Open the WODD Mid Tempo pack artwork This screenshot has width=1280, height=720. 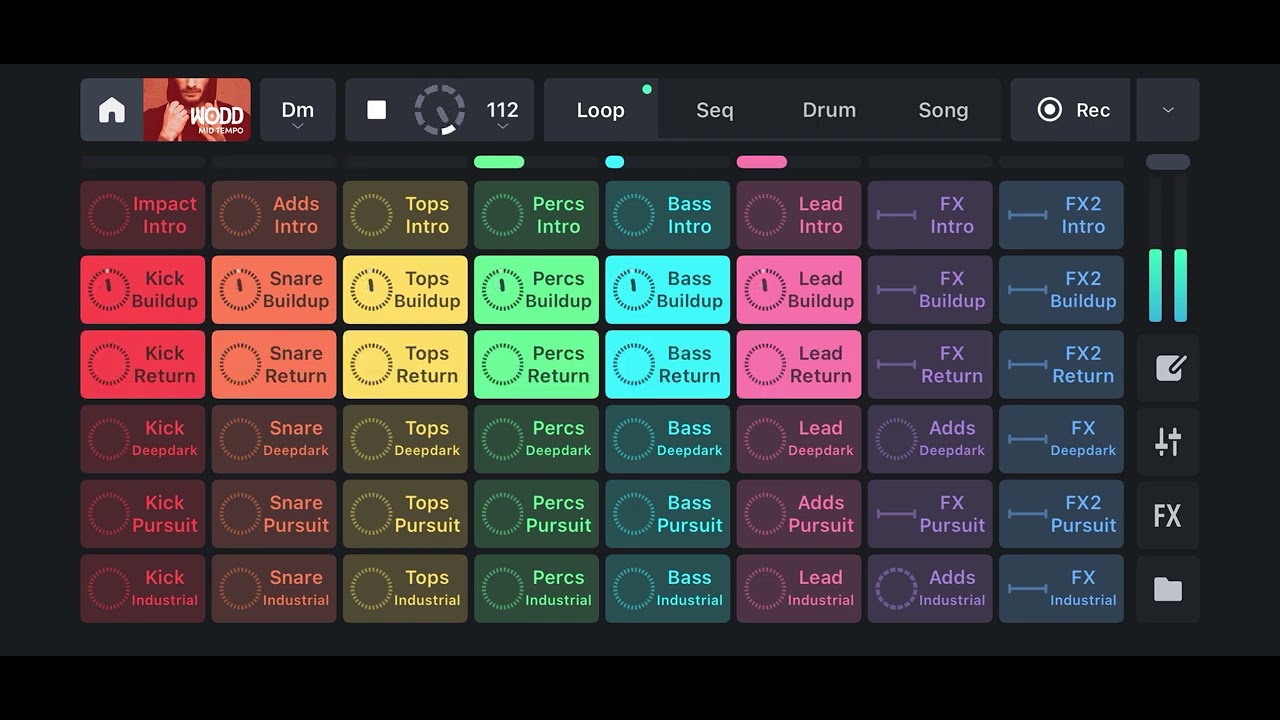pos(197,110)
